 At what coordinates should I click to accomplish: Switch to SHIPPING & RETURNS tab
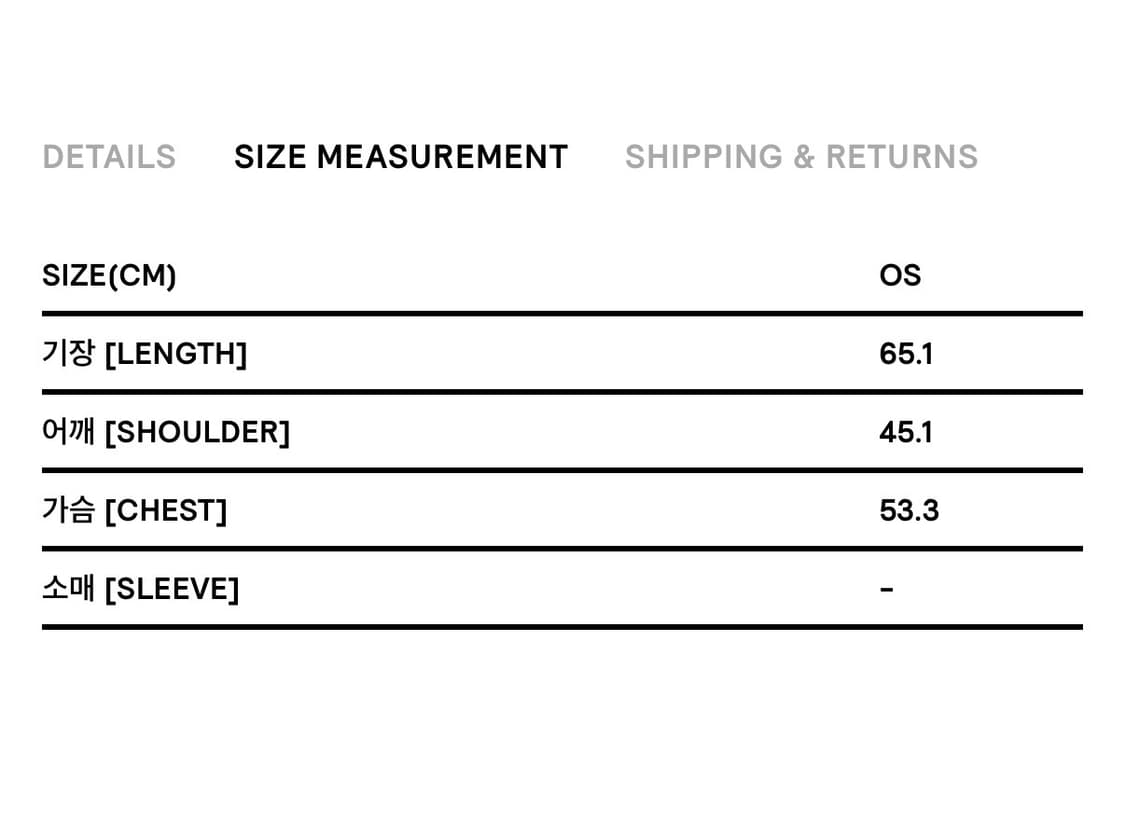801,157
